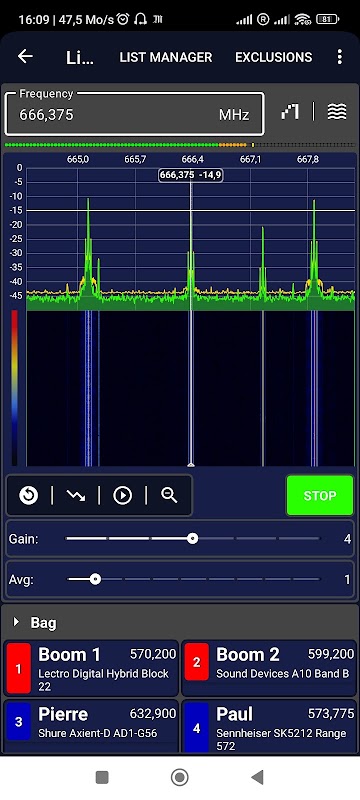
Task: Open the three-dot overflow menu
Action: (x=340, y=57)
